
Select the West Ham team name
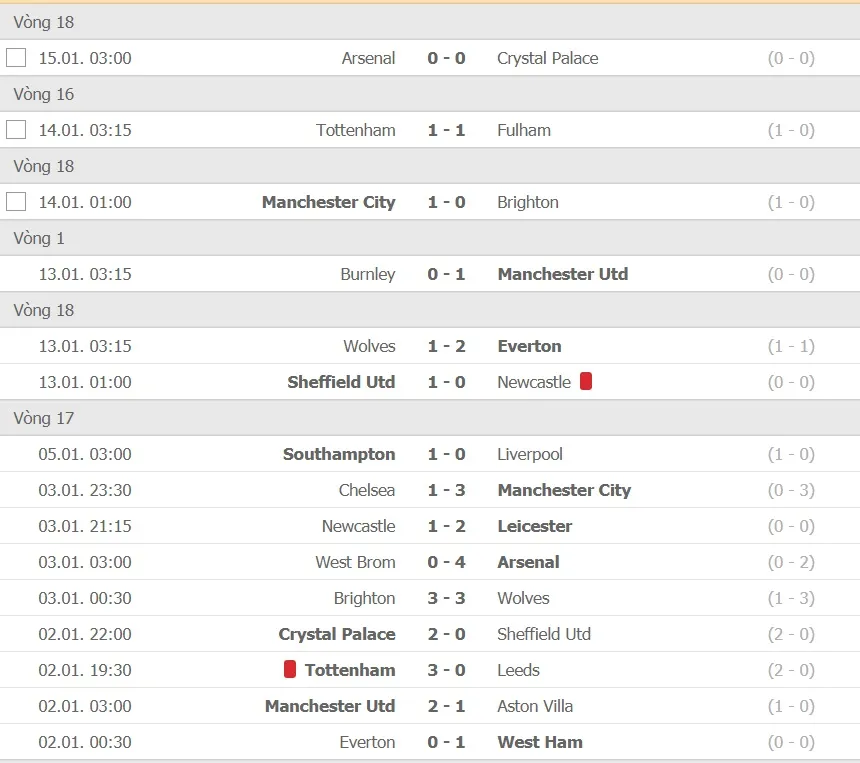(x=540, y=742)
